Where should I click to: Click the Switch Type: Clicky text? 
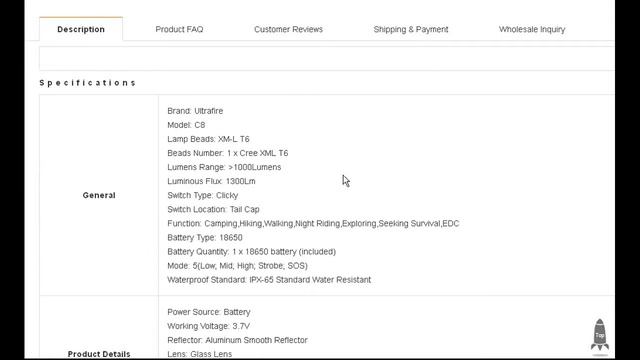pos(202,195)
